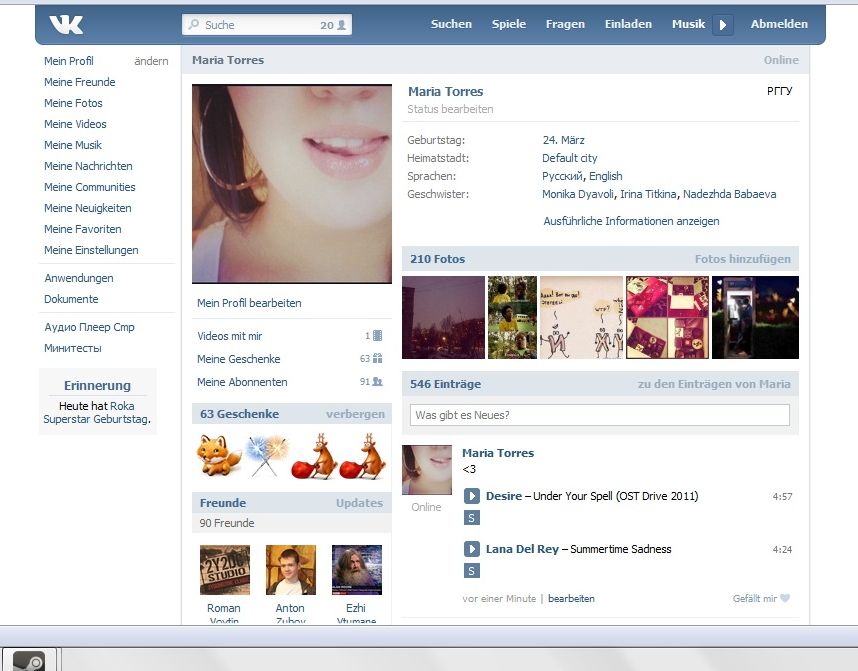Click Default city hometown

click(570, 158)
